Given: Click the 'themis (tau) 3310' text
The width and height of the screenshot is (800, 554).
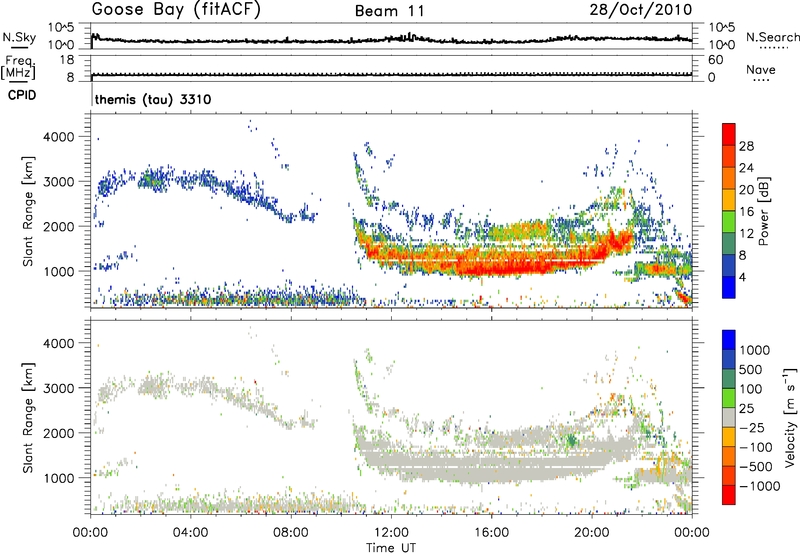Looking at the screenshot, I should (153, 99).
